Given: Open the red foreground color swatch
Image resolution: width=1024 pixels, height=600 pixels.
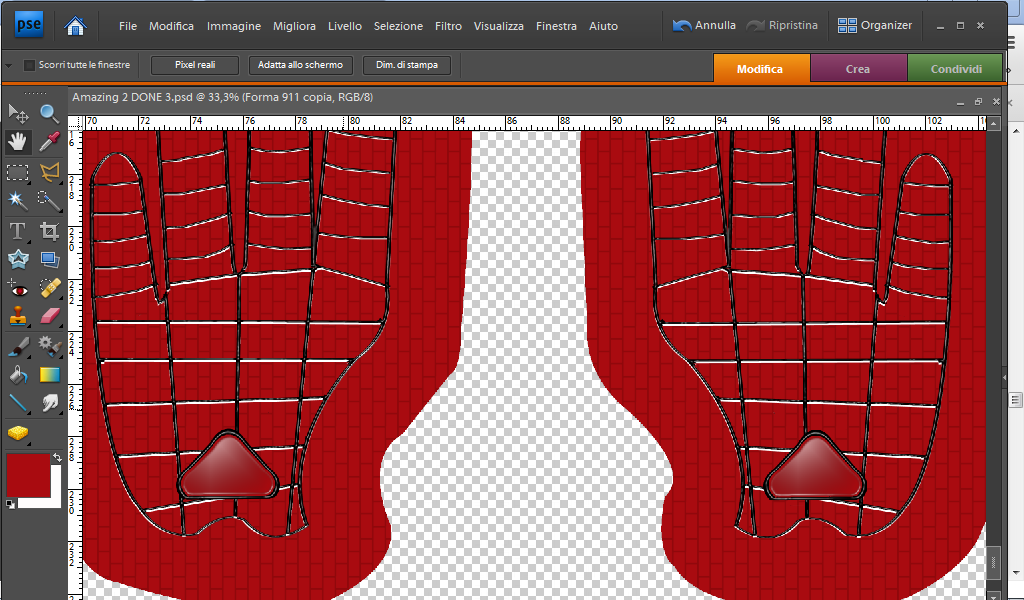Looking at the screenshot, I should click(x=28, y=476).
